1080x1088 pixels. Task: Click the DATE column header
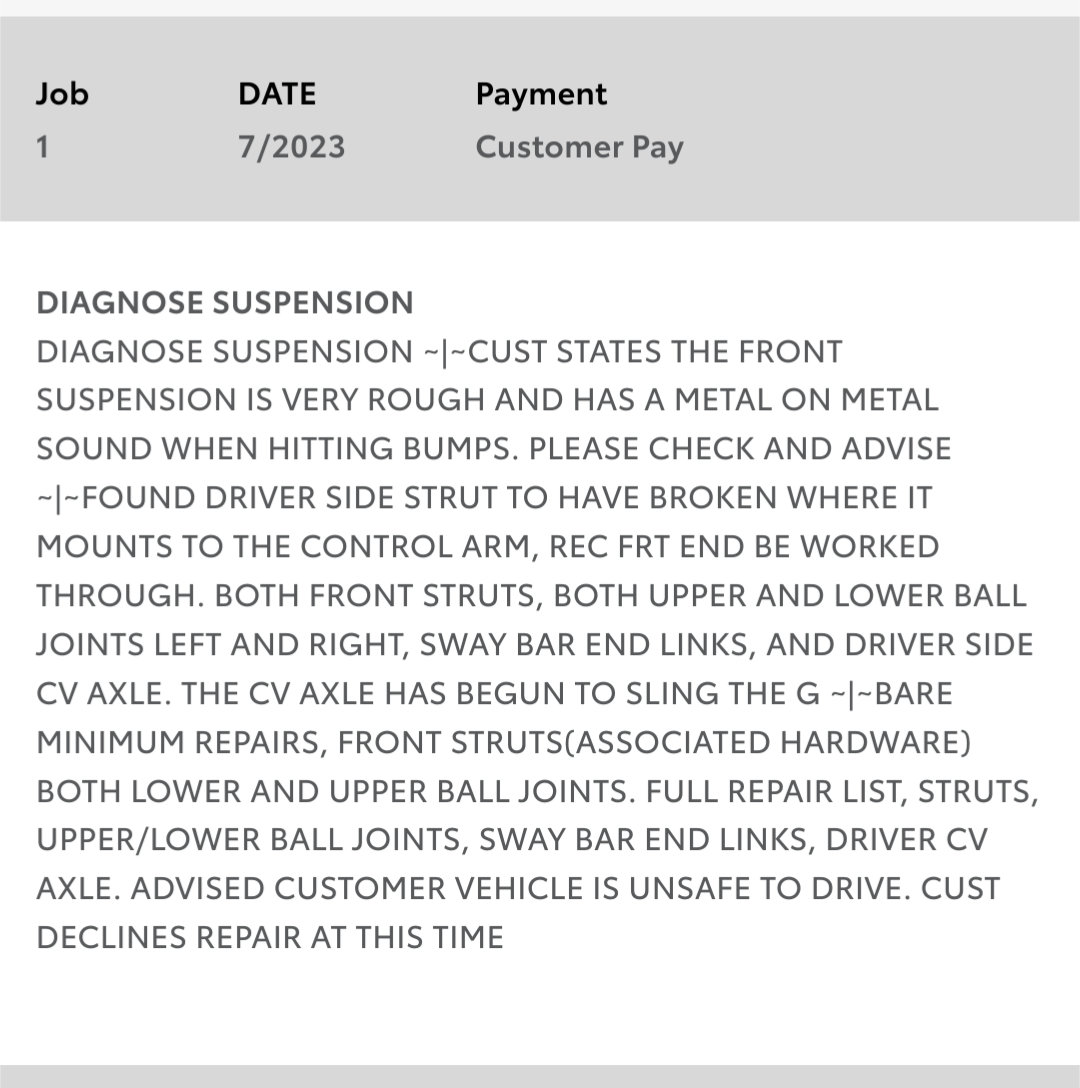[277, 94]
